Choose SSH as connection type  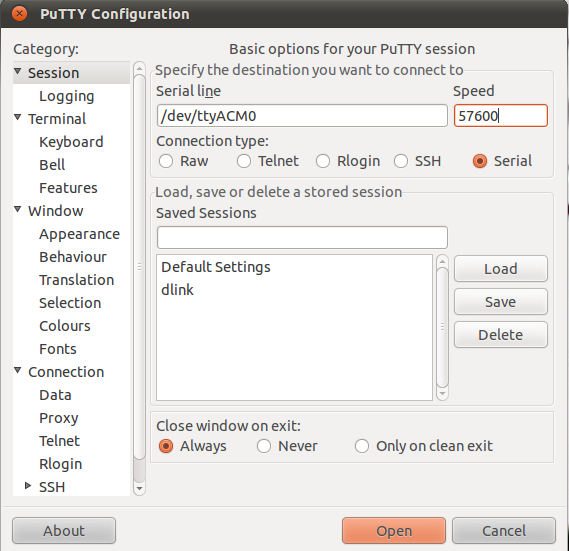click(x=401, y=161)
